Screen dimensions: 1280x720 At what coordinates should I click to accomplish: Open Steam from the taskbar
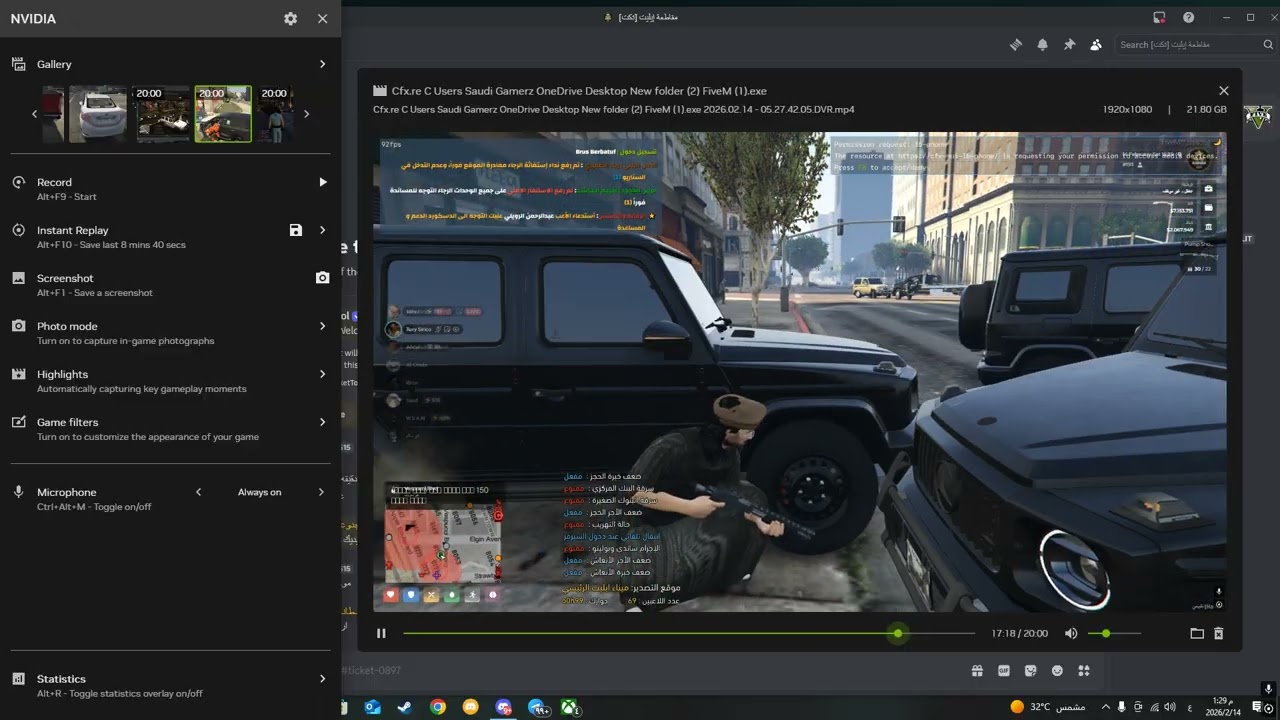pos(404,707)
